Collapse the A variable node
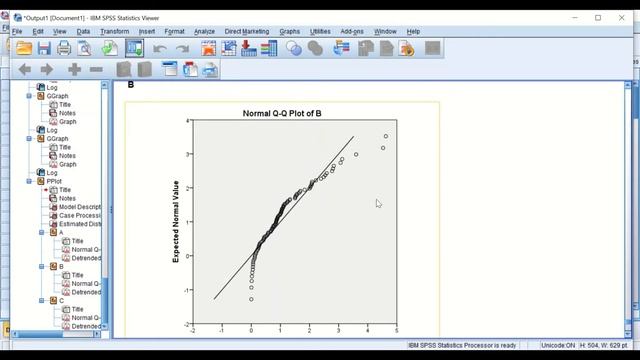640x360 pixels. [42, 232]
